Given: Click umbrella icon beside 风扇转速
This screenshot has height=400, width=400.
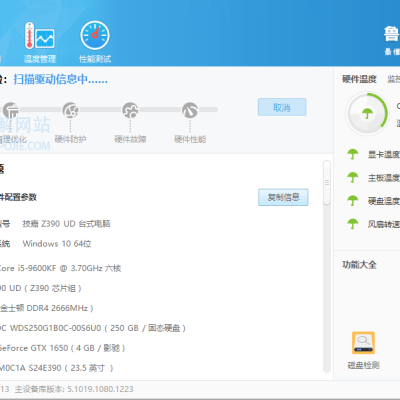Looking at the screenshot, I should (353, 224).
